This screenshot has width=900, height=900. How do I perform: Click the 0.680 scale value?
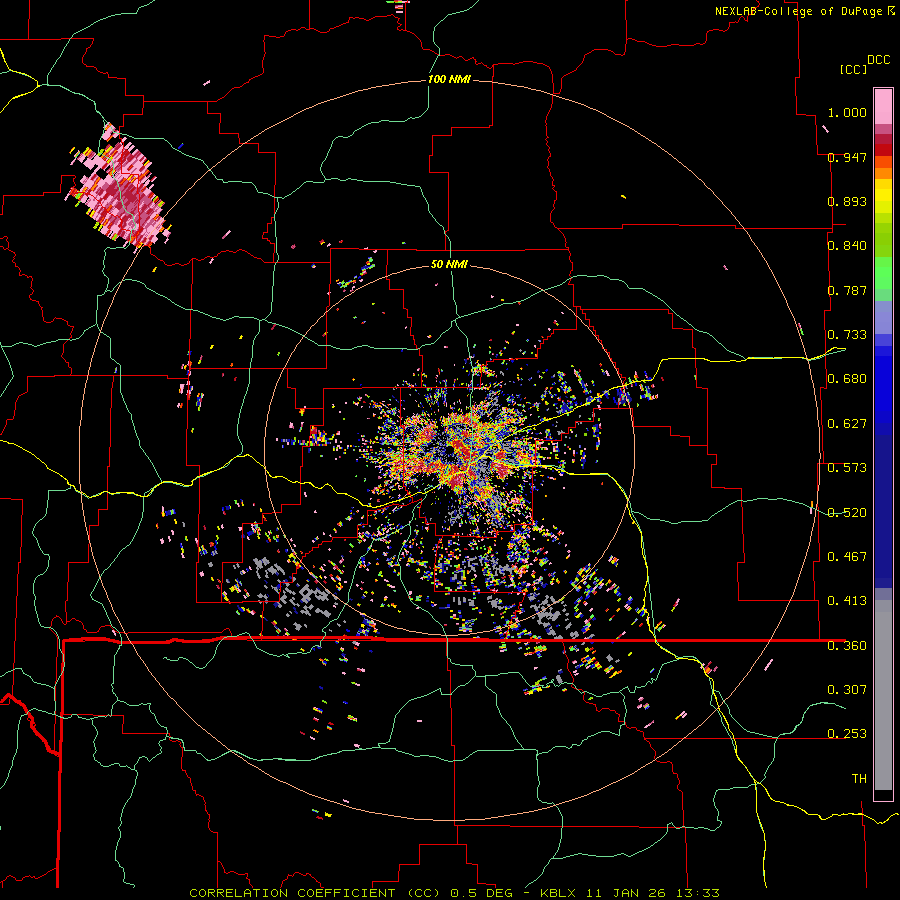(x=847, y=379)
